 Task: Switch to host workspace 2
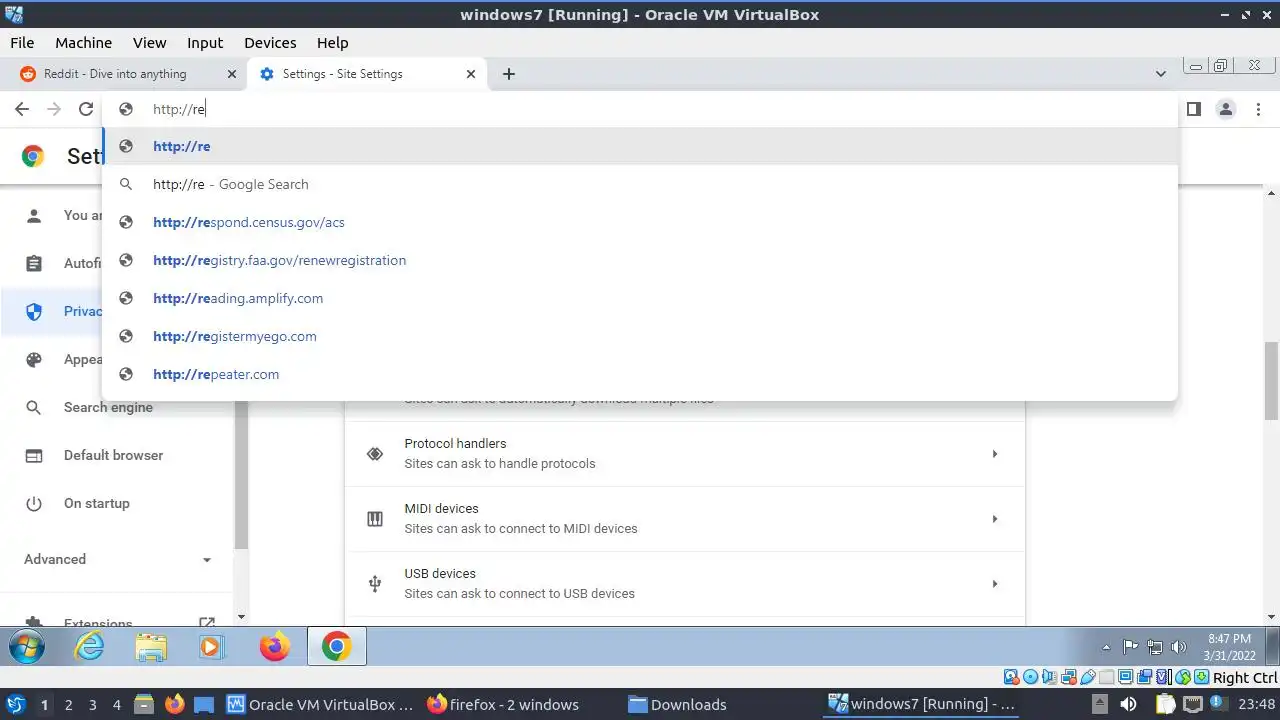tap(69, 704)
